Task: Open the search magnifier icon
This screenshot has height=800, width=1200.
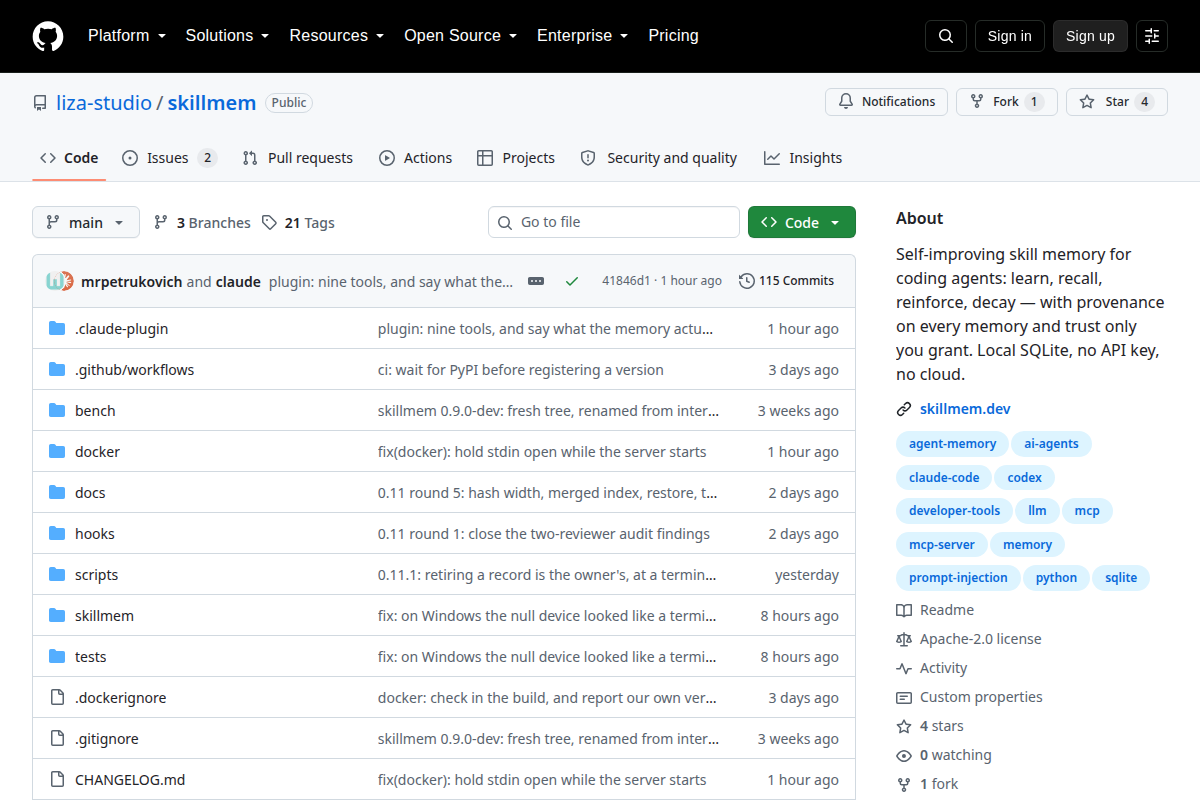Action: 946,36
